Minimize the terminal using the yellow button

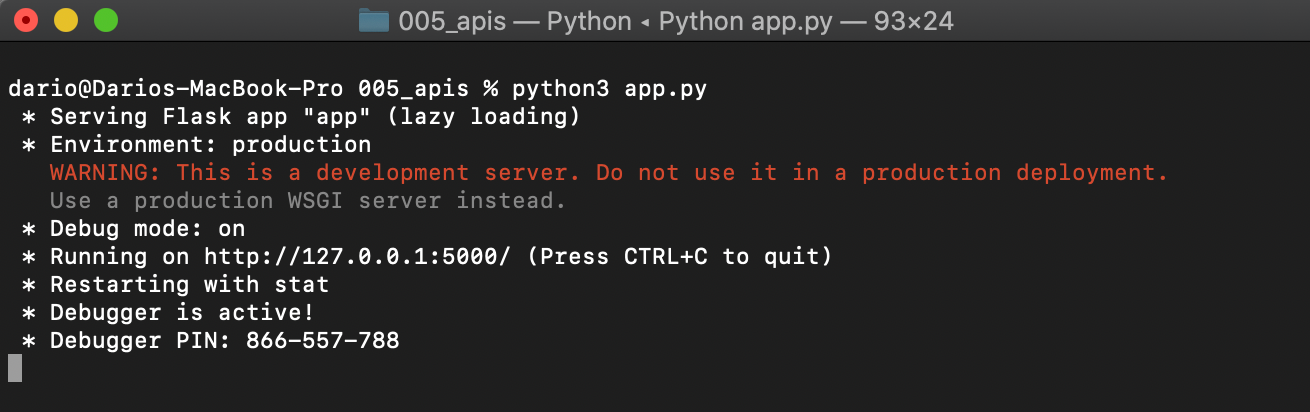(x=66, y=19)
